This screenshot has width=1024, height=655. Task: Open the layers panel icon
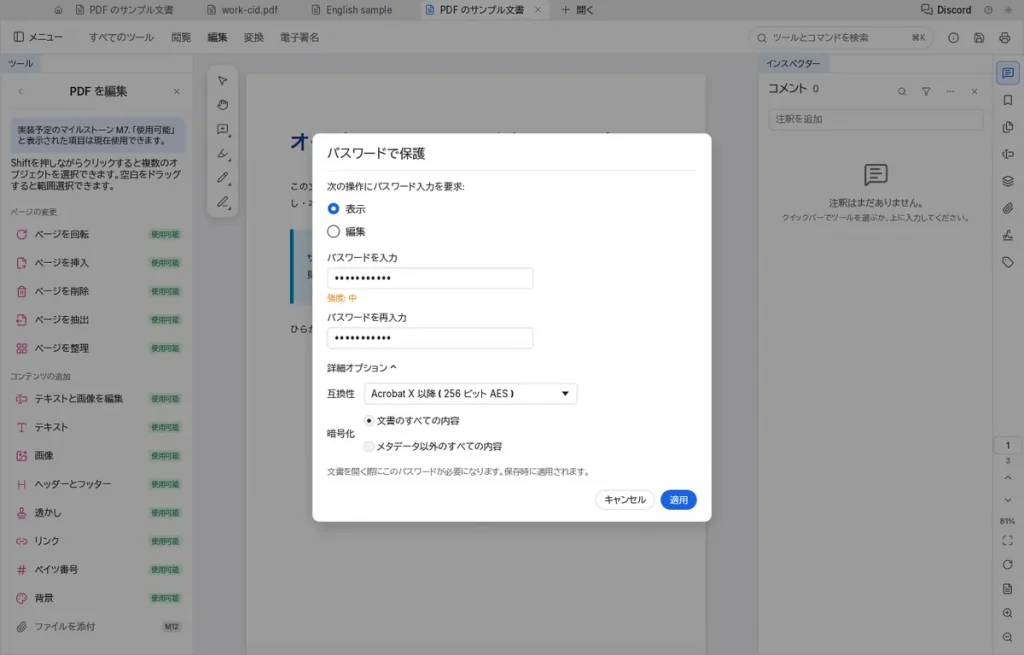(1008, 181)
